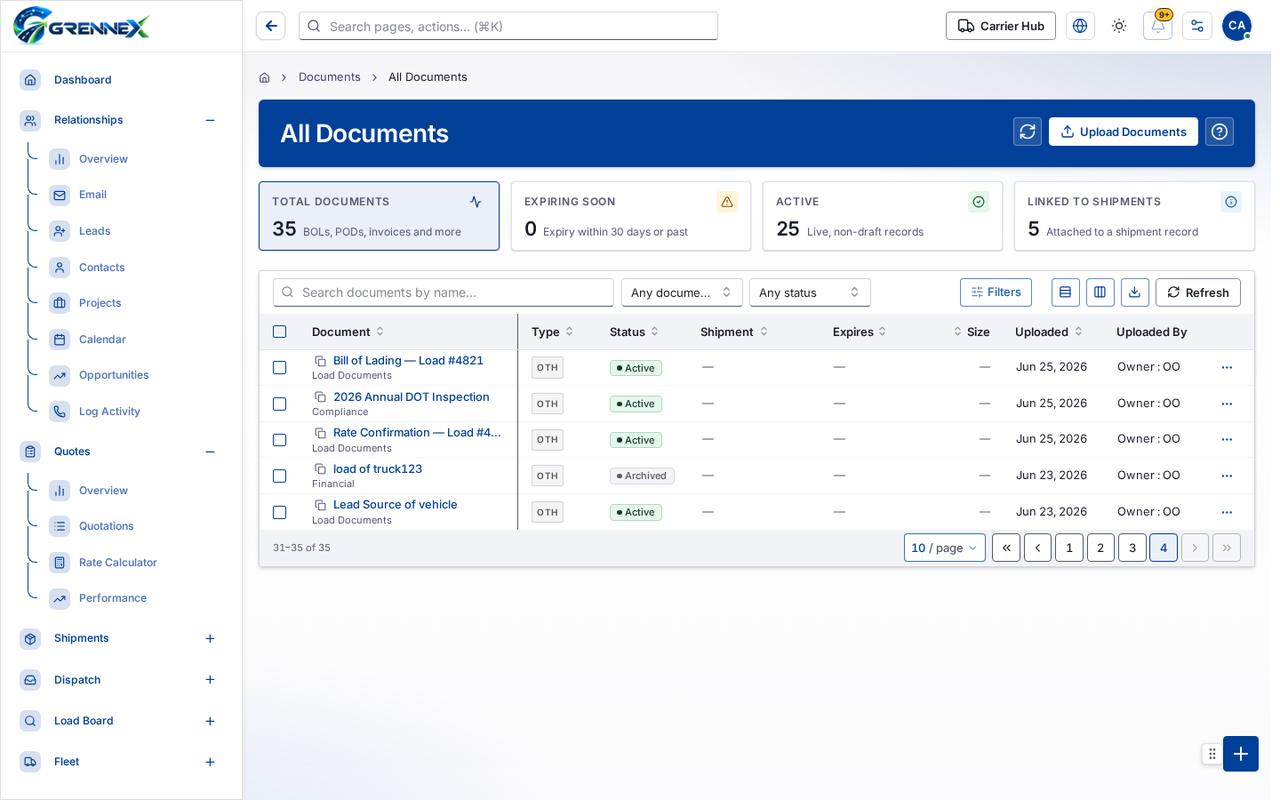Expand the Dispatch sidebar section
The width and height of the screenshot is (1280, 800).
point(210,680)
